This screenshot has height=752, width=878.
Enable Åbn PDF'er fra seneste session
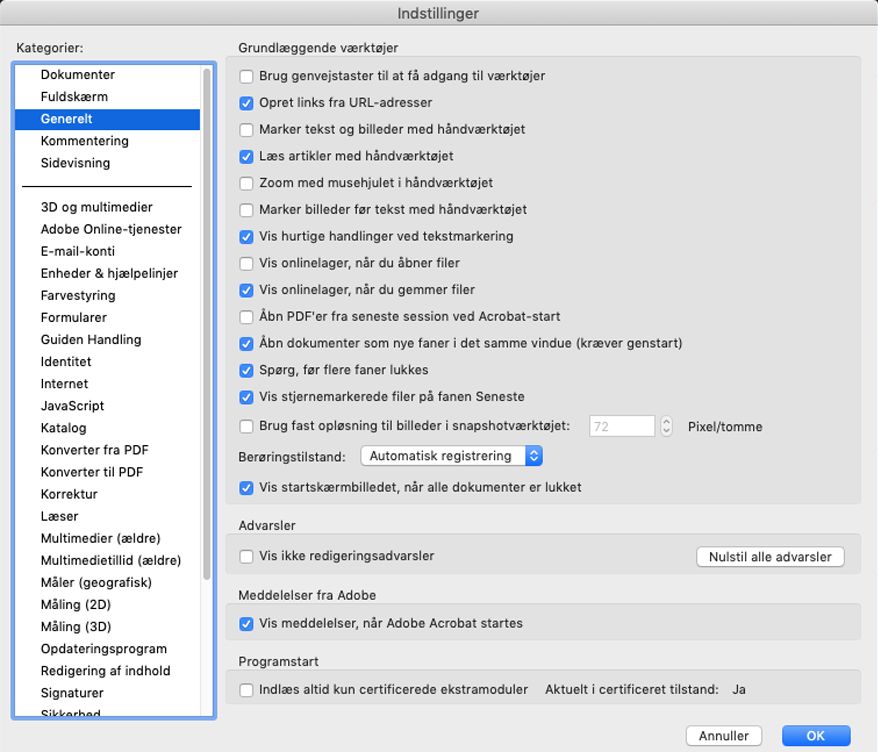(245, 318)
